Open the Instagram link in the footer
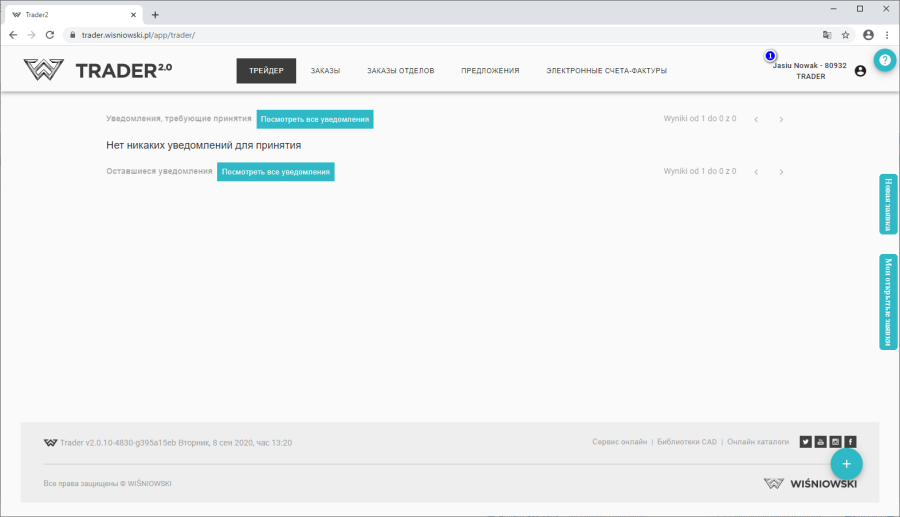The height and width of the screenshot is (517, 900). click(x=835, y=442)
